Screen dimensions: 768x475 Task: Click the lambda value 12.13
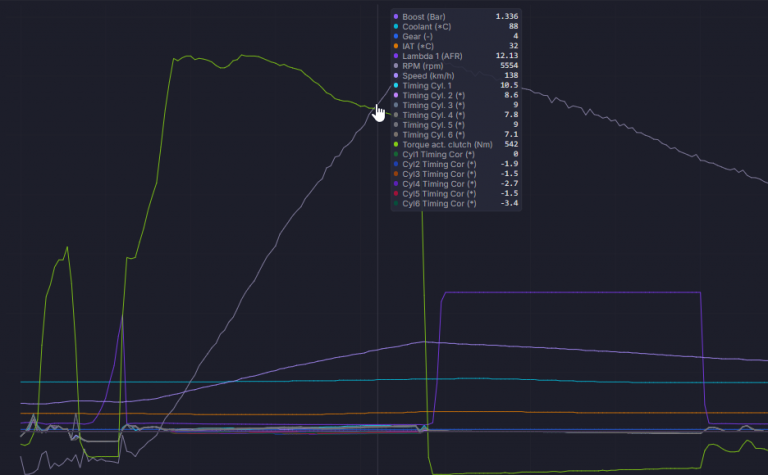[x=506, y=55]
